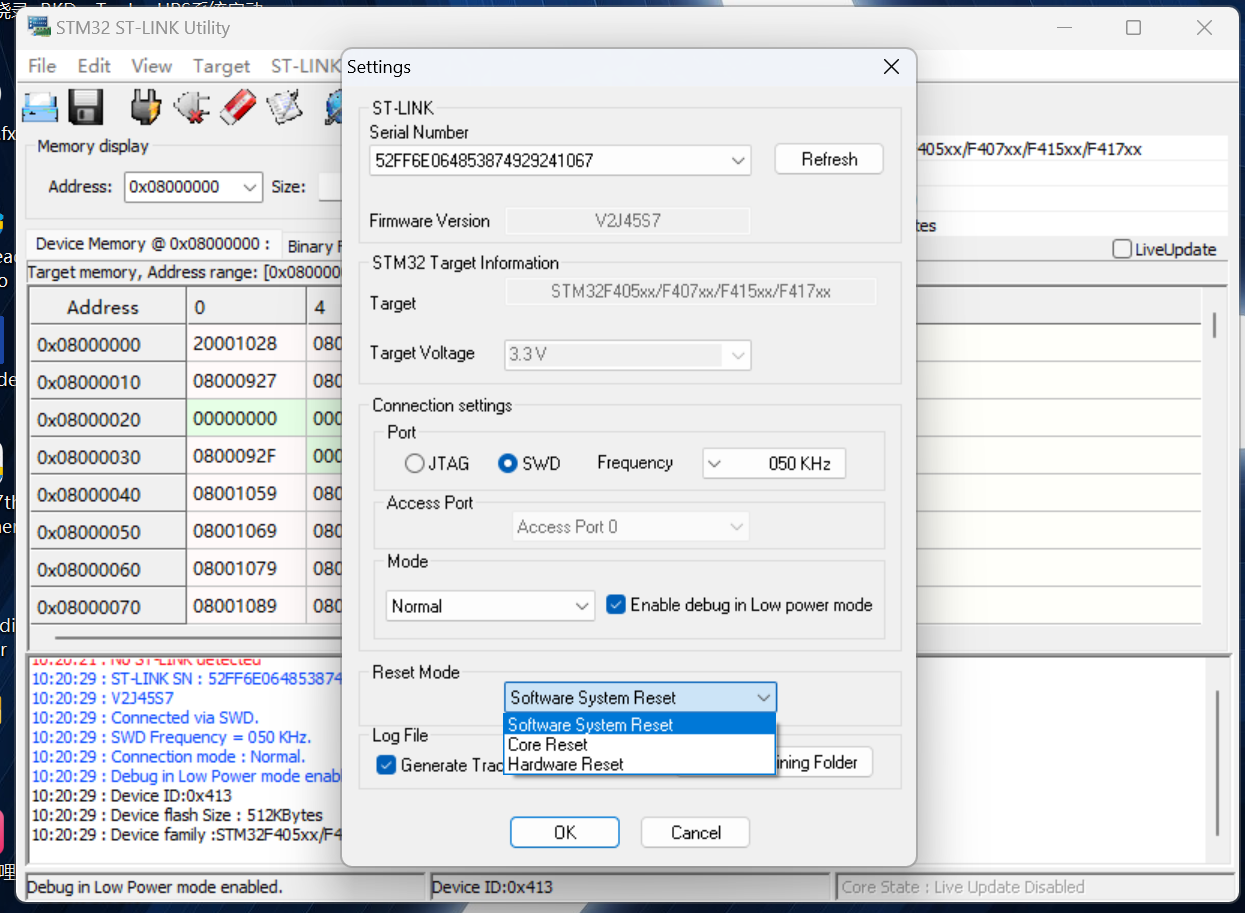The image size is (1245, 913).
Task: Choose Core Reset from the list
Action: [640, 745]
